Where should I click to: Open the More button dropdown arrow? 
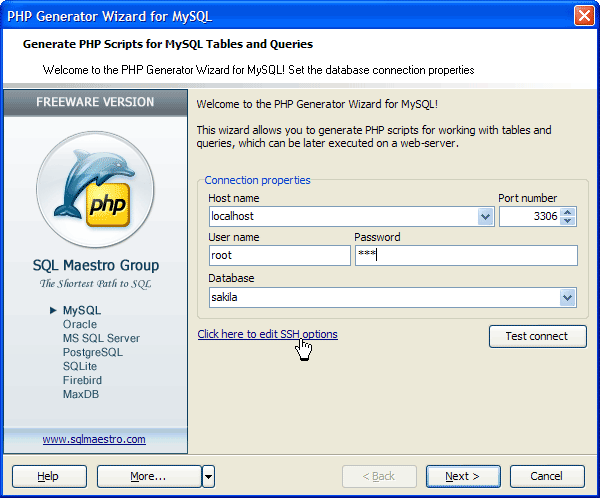[209, 477]
